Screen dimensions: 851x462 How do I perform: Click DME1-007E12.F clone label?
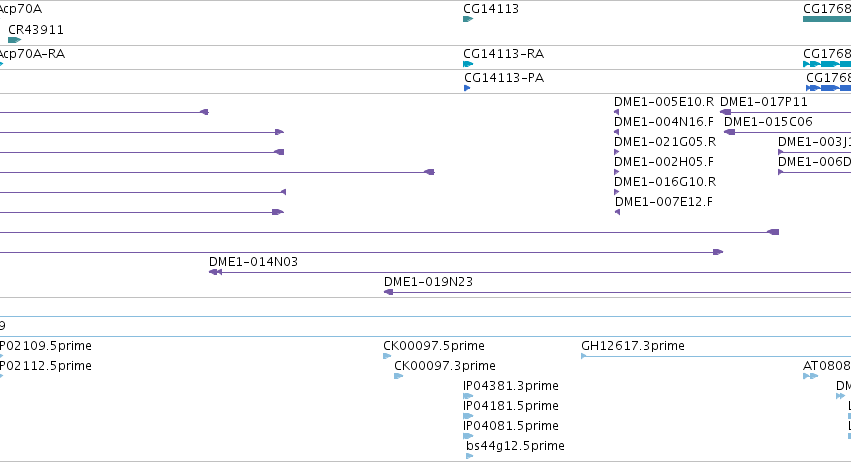[664, 202]
